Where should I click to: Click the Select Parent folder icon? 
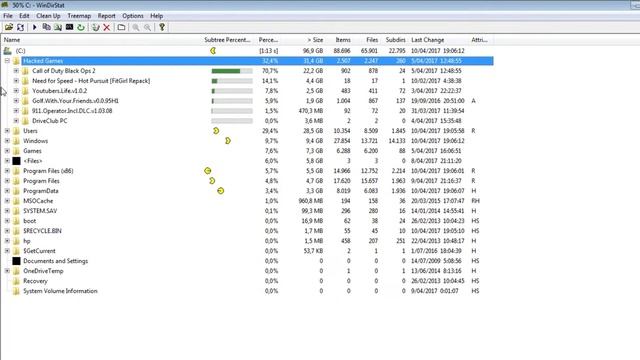121,27
